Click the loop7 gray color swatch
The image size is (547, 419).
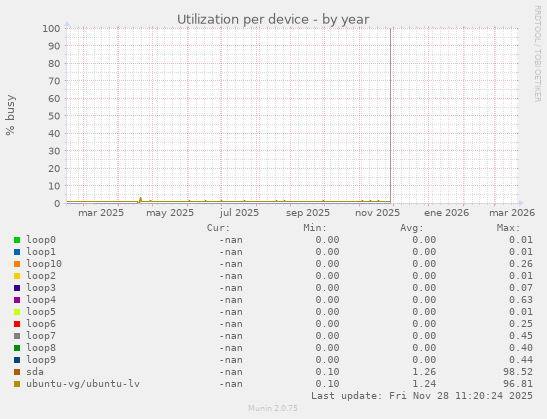tap(17, 336)
